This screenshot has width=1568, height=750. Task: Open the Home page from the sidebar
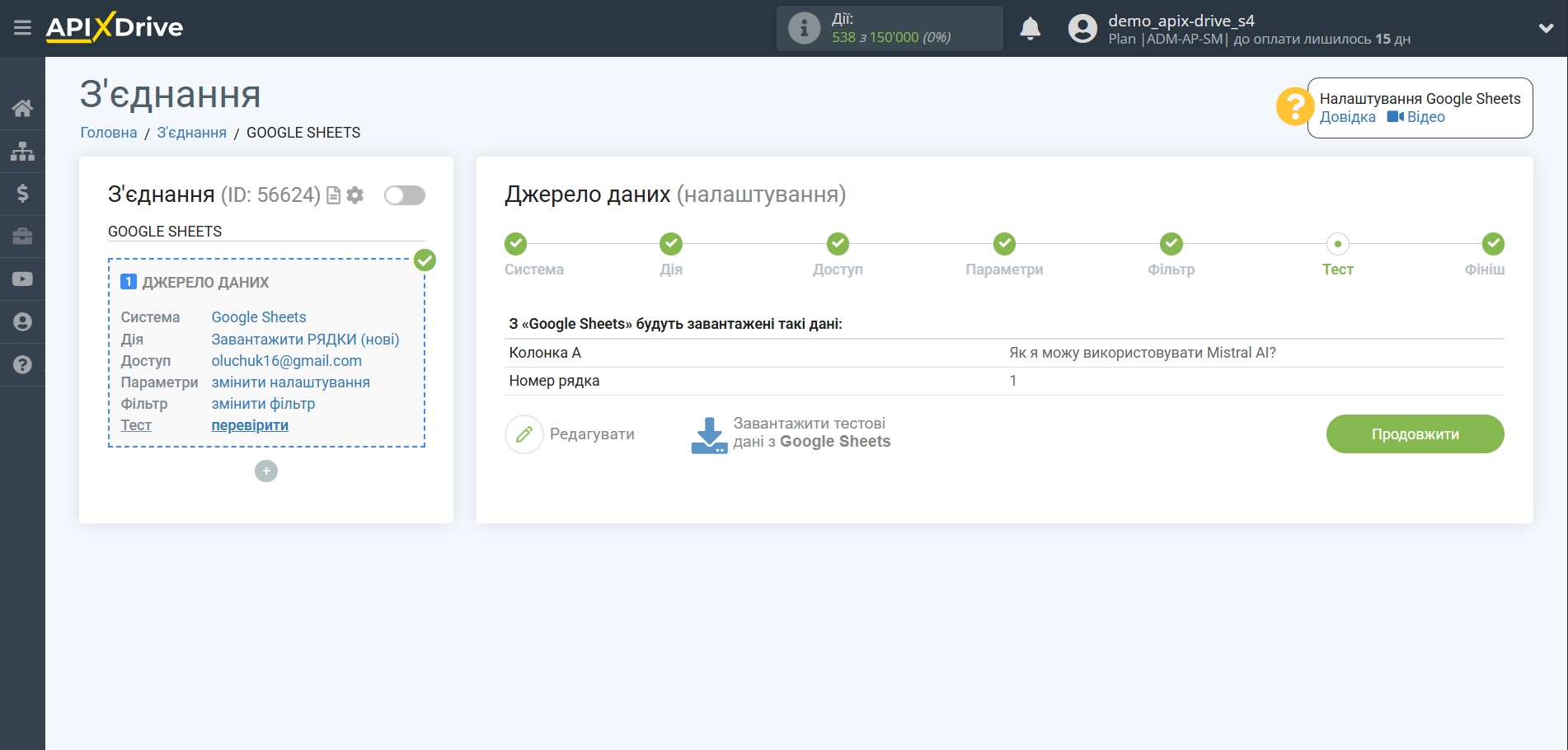coord(22,107)
